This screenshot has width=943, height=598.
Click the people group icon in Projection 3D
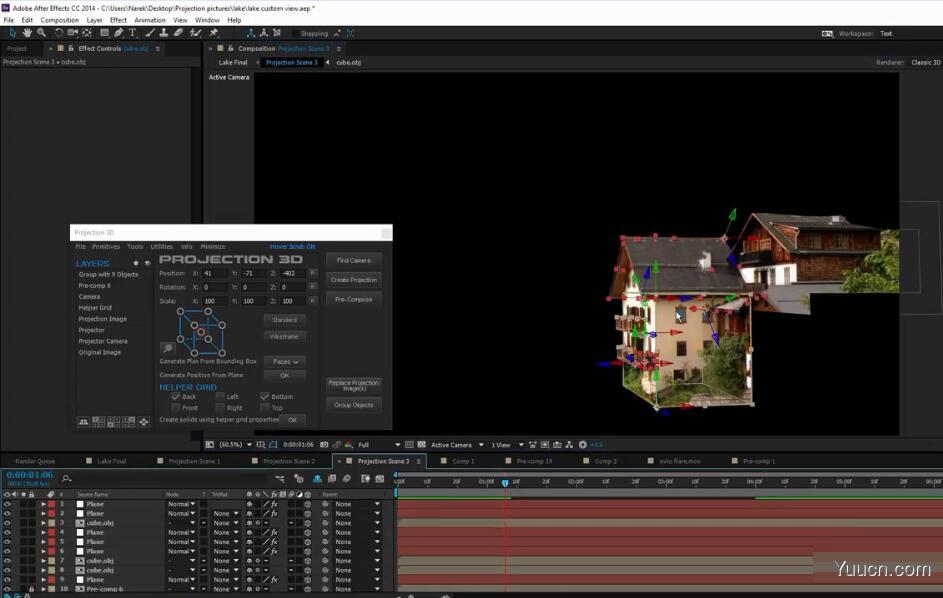84,422
